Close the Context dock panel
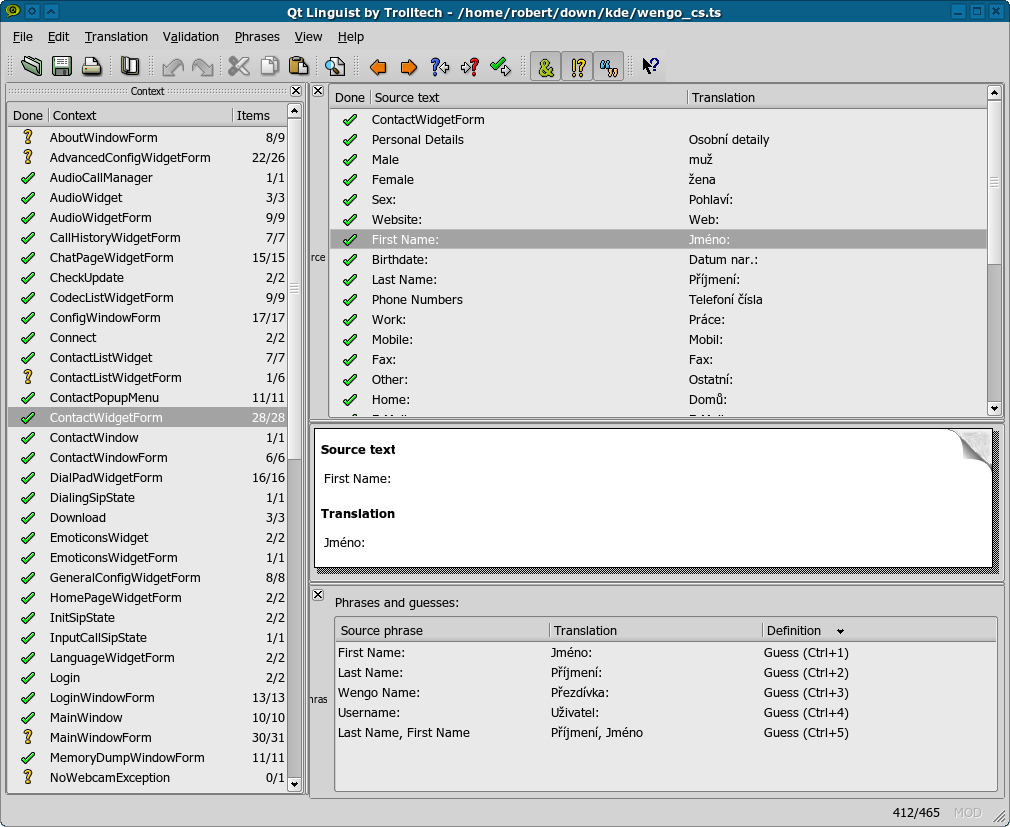Image resolution: width=1010 pixels, height=827 pixels. click(x=296, y=91)
